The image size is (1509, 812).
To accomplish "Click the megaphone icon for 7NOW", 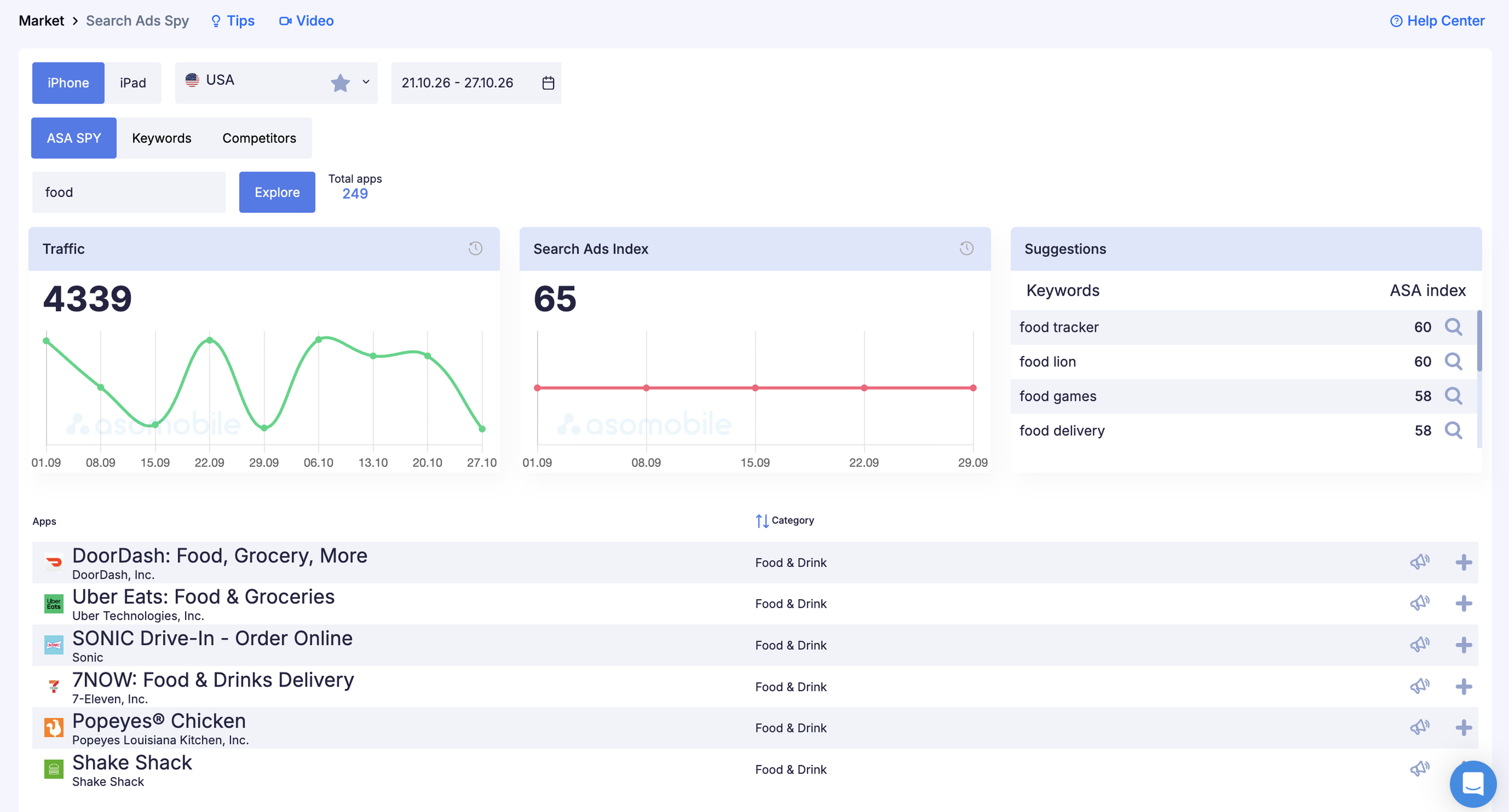I will (x=1420, y=686).
